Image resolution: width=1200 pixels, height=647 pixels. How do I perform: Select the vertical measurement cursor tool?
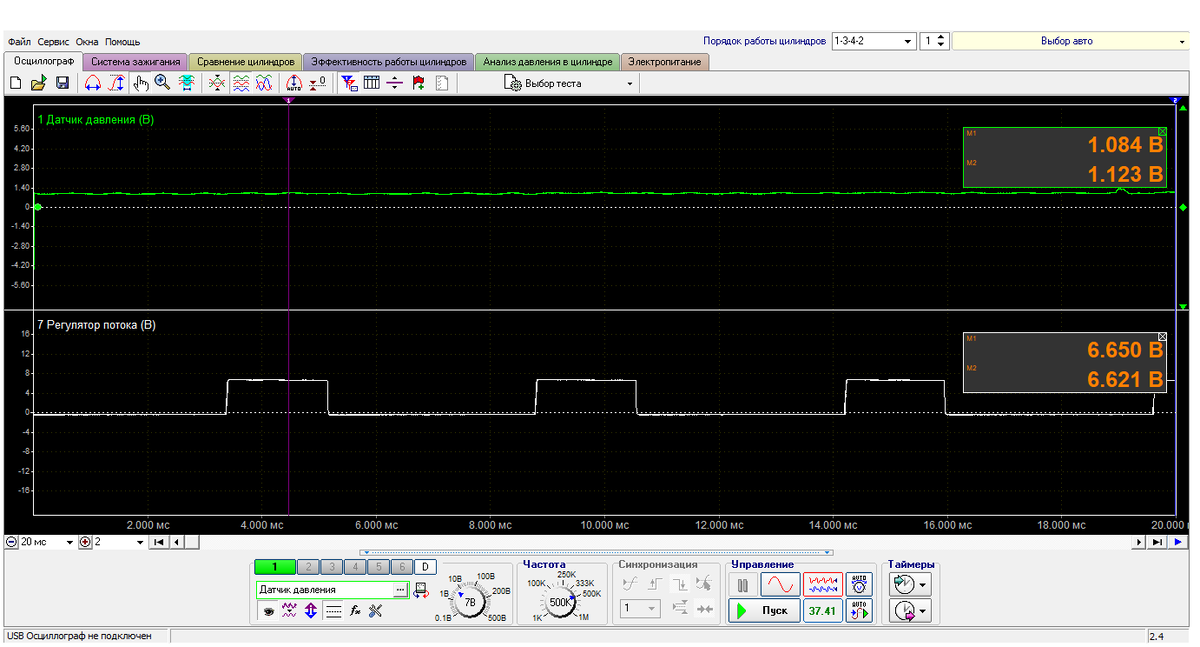coord(117,83)
